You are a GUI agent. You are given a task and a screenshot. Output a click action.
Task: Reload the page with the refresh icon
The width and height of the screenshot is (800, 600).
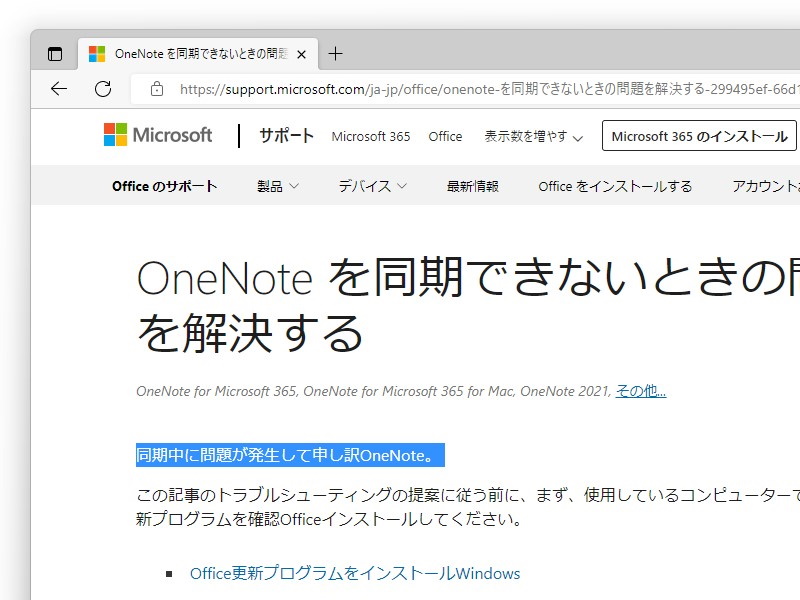[103, 88]
